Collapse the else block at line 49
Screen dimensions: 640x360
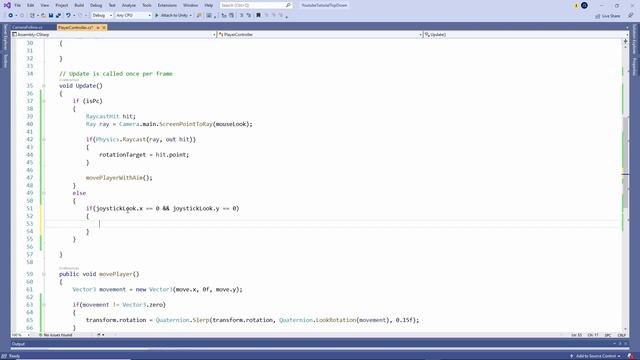pos(44,193)
